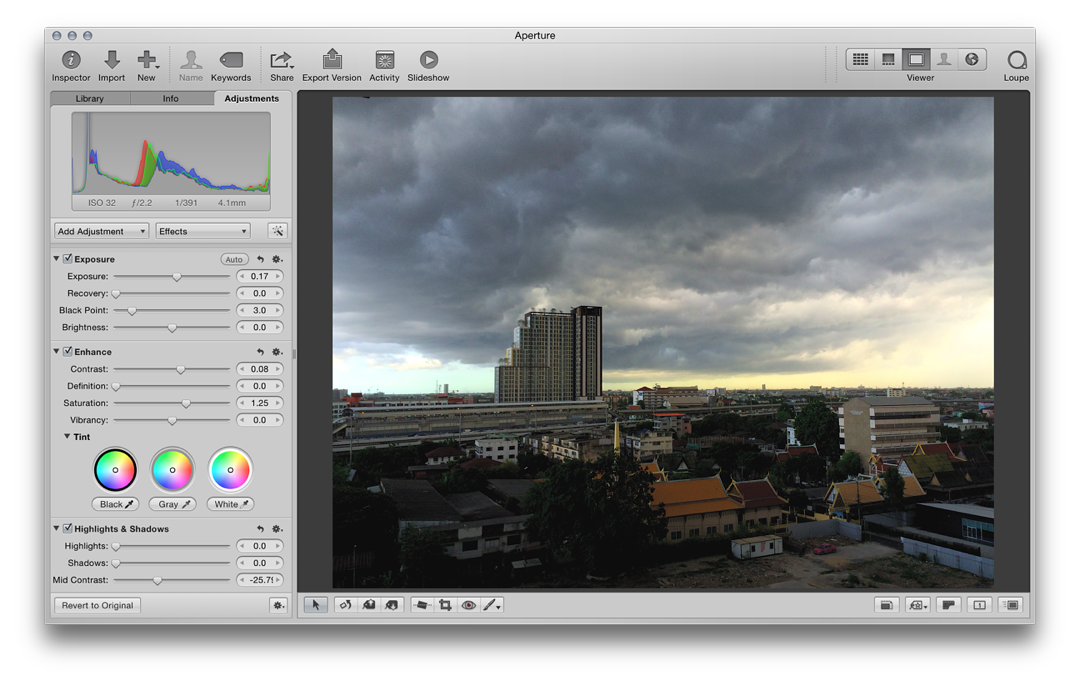Activate the Loupe tool

1017,66
